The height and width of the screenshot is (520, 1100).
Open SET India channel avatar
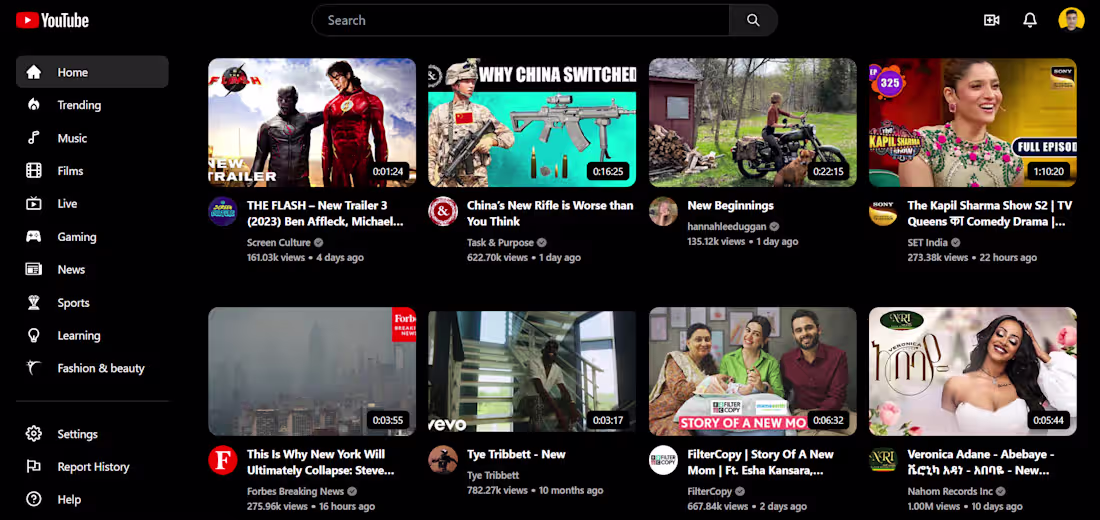(x=883, y=211)
